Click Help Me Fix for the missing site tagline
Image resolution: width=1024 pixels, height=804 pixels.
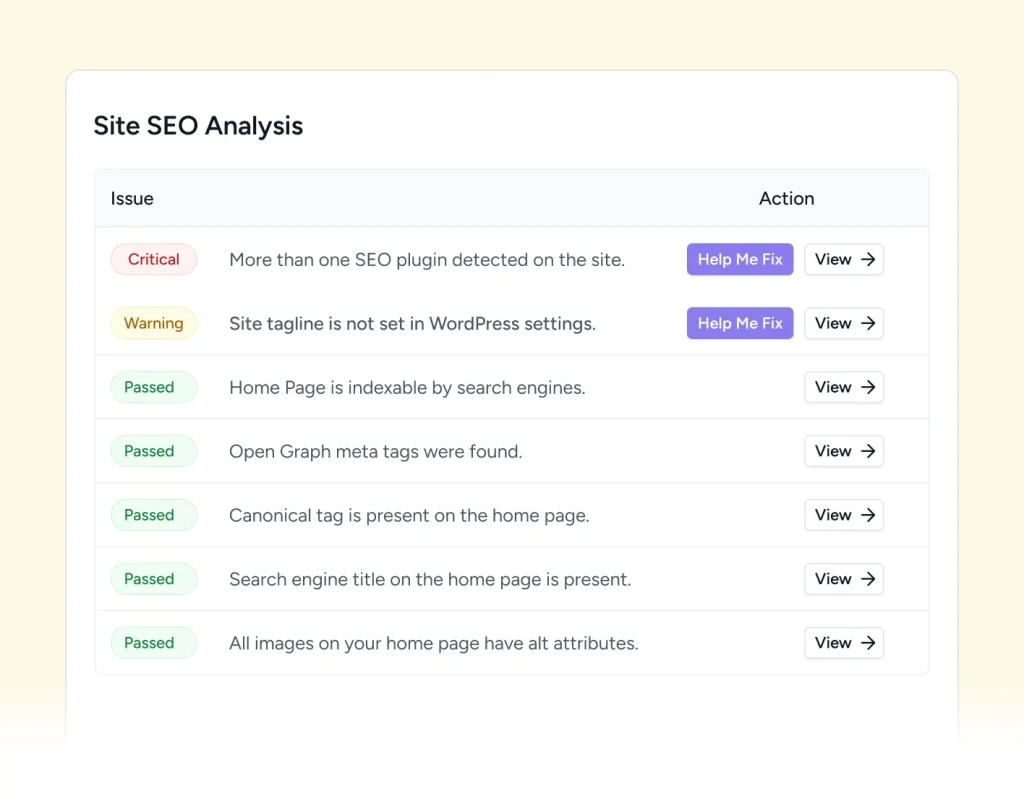click(x=740, y=323)
